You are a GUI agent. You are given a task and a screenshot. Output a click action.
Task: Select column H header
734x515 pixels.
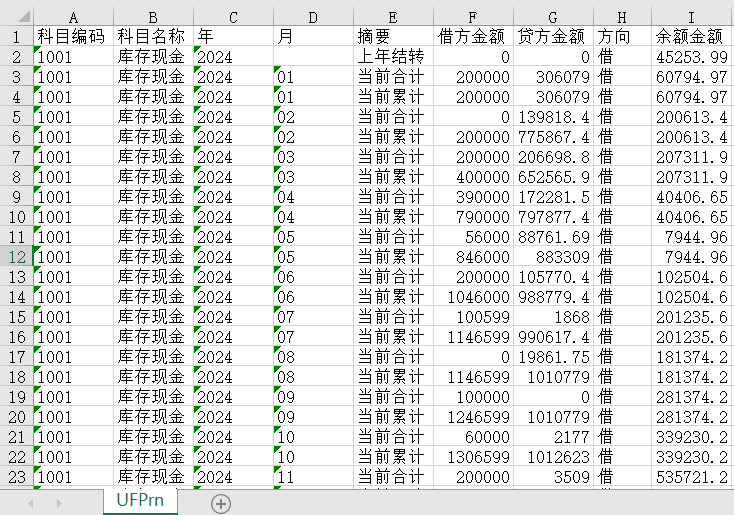[623, 17]
